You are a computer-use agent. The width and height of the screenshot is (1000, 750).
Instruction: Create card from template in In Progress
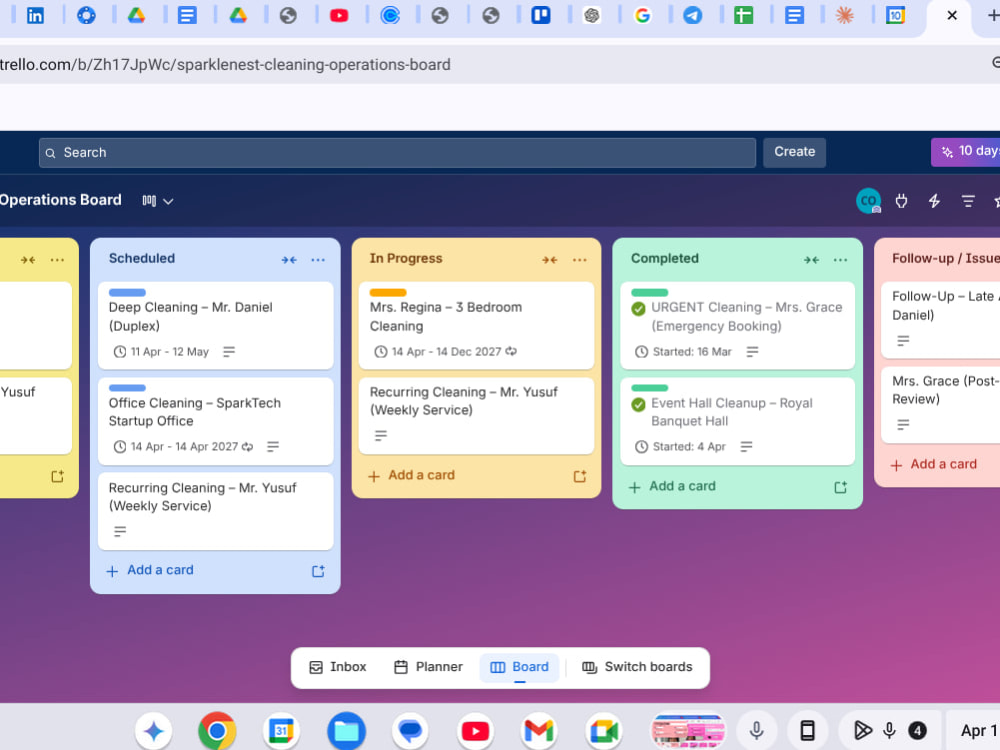tap(579, 476)
